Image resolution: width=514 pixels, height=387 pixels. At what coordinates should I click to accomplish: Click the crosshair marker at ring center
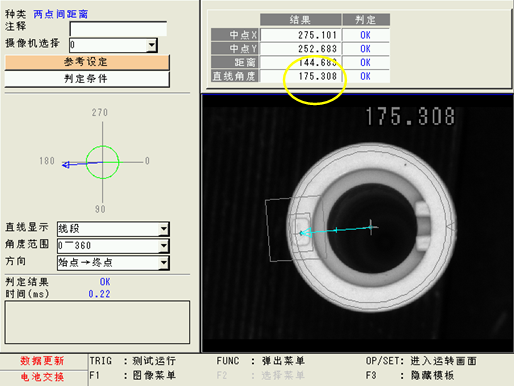[371, 227]
